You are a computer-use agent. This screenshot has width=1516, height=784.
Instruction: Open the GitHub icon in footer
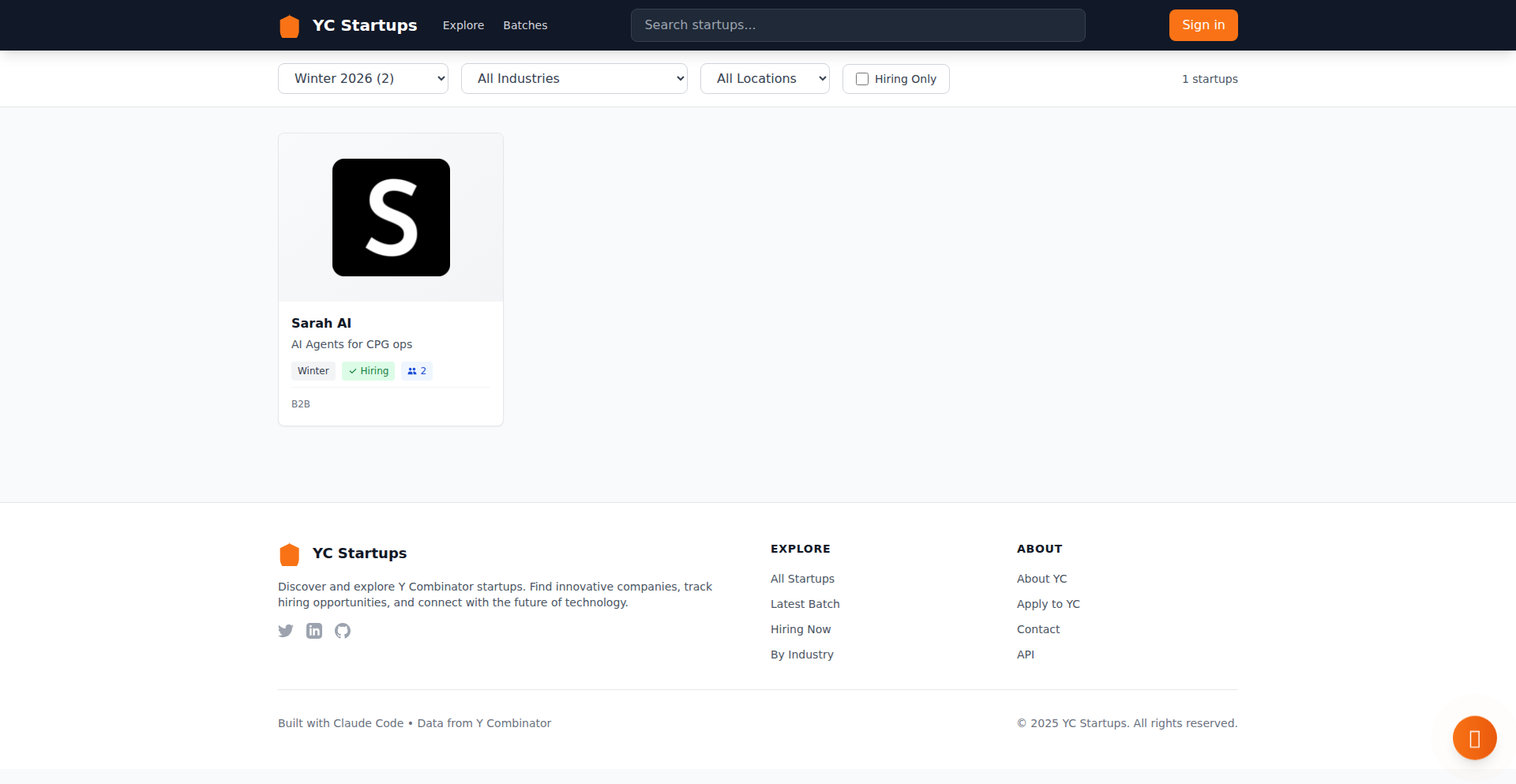pyautogui.click(x=343, y=631)
